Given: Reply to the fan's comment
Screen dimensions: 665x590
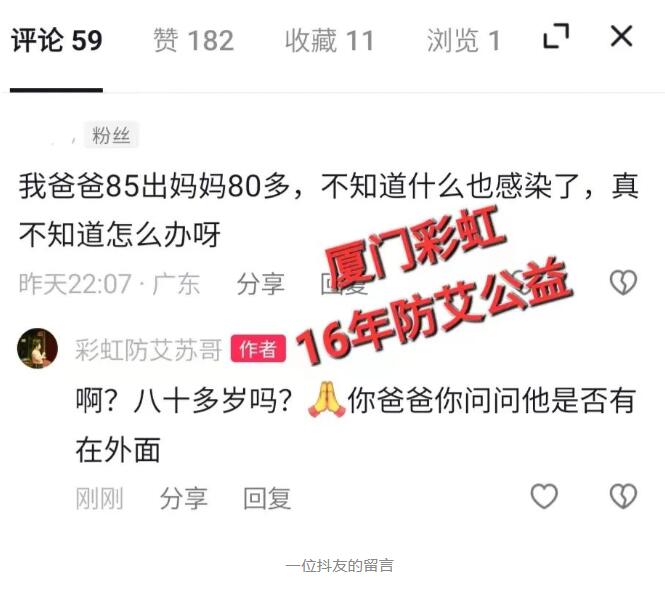Looking at the screenshot, I should click(x=343, y=284).
